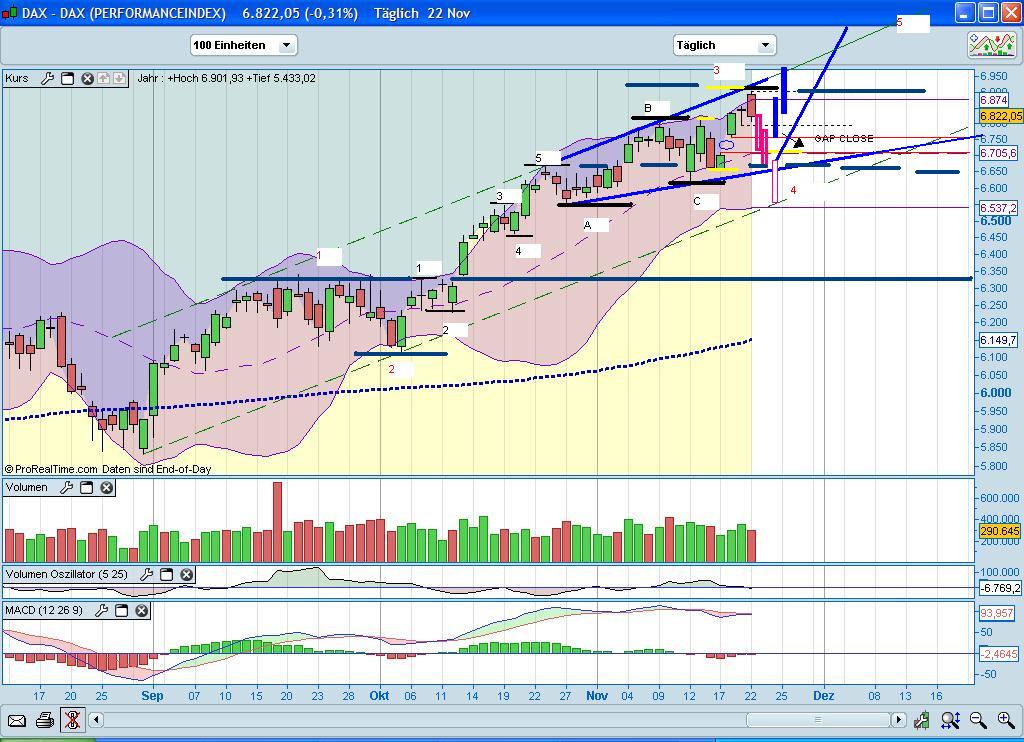
Task: Click scrollbar left arrow
Action: (x=96, y=720)
